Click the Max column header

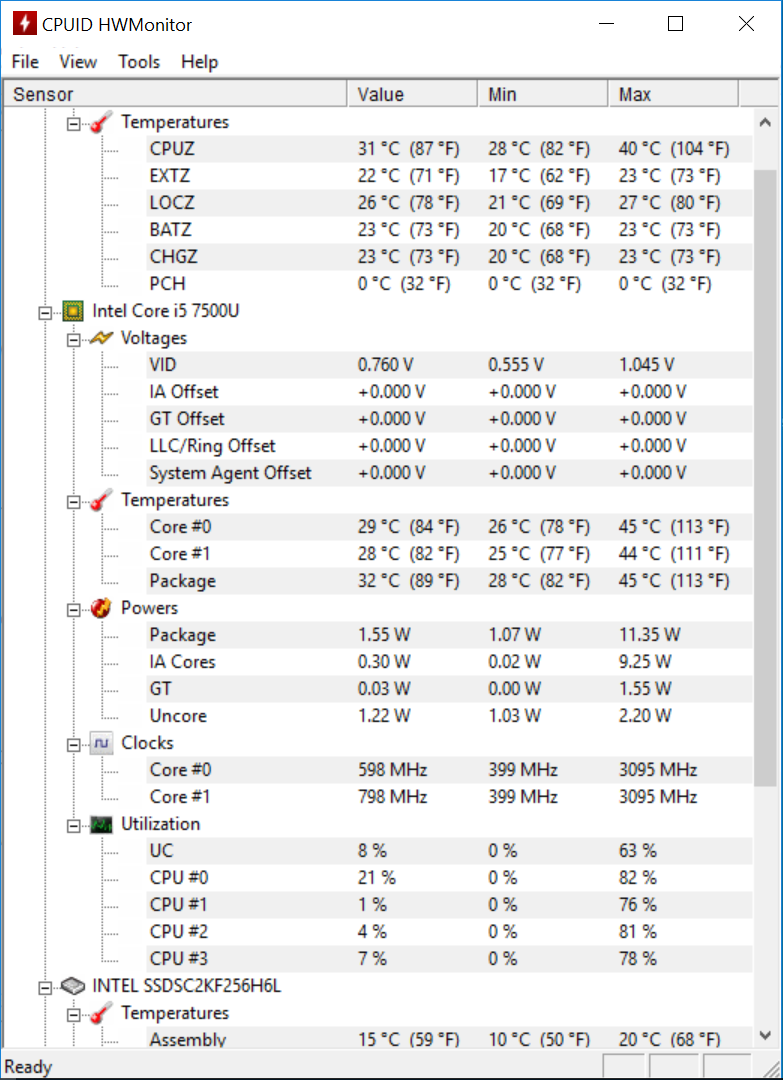674,94
